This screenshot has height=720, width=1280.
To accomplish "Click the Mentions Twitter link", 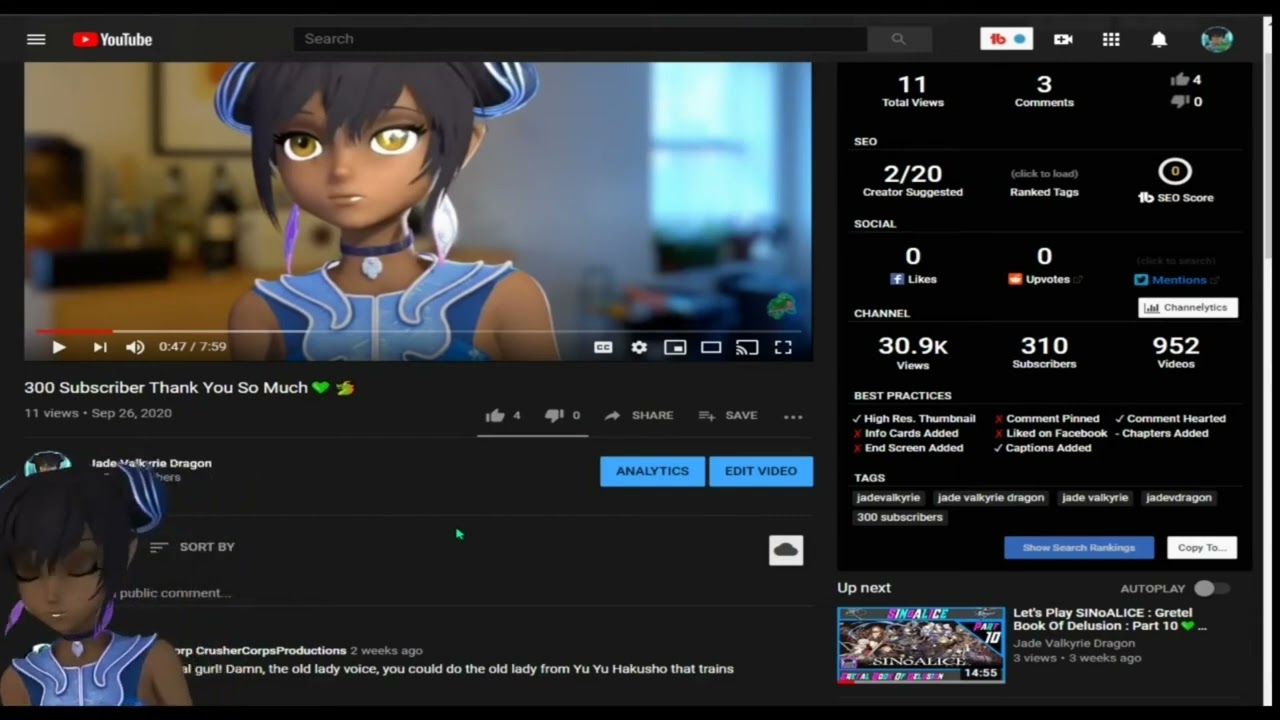I will 1176,280.
